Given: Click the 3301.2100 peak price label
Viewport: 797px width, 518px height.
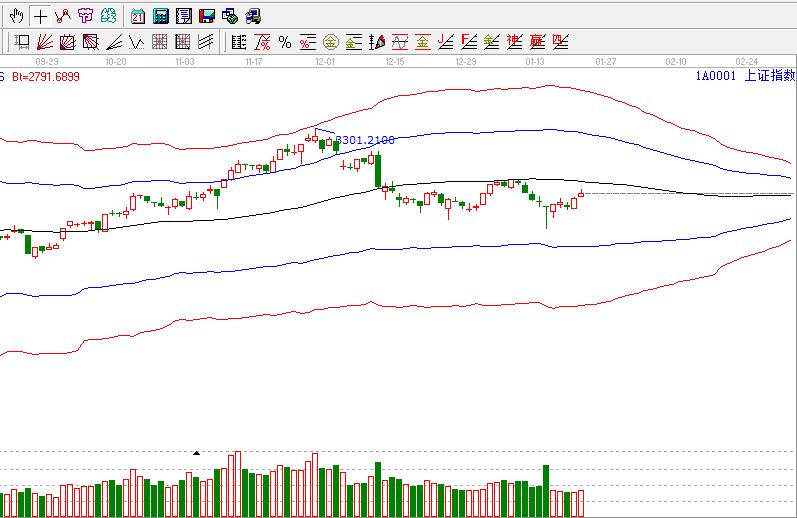Looking at the screenshot, I should (365, 141).
